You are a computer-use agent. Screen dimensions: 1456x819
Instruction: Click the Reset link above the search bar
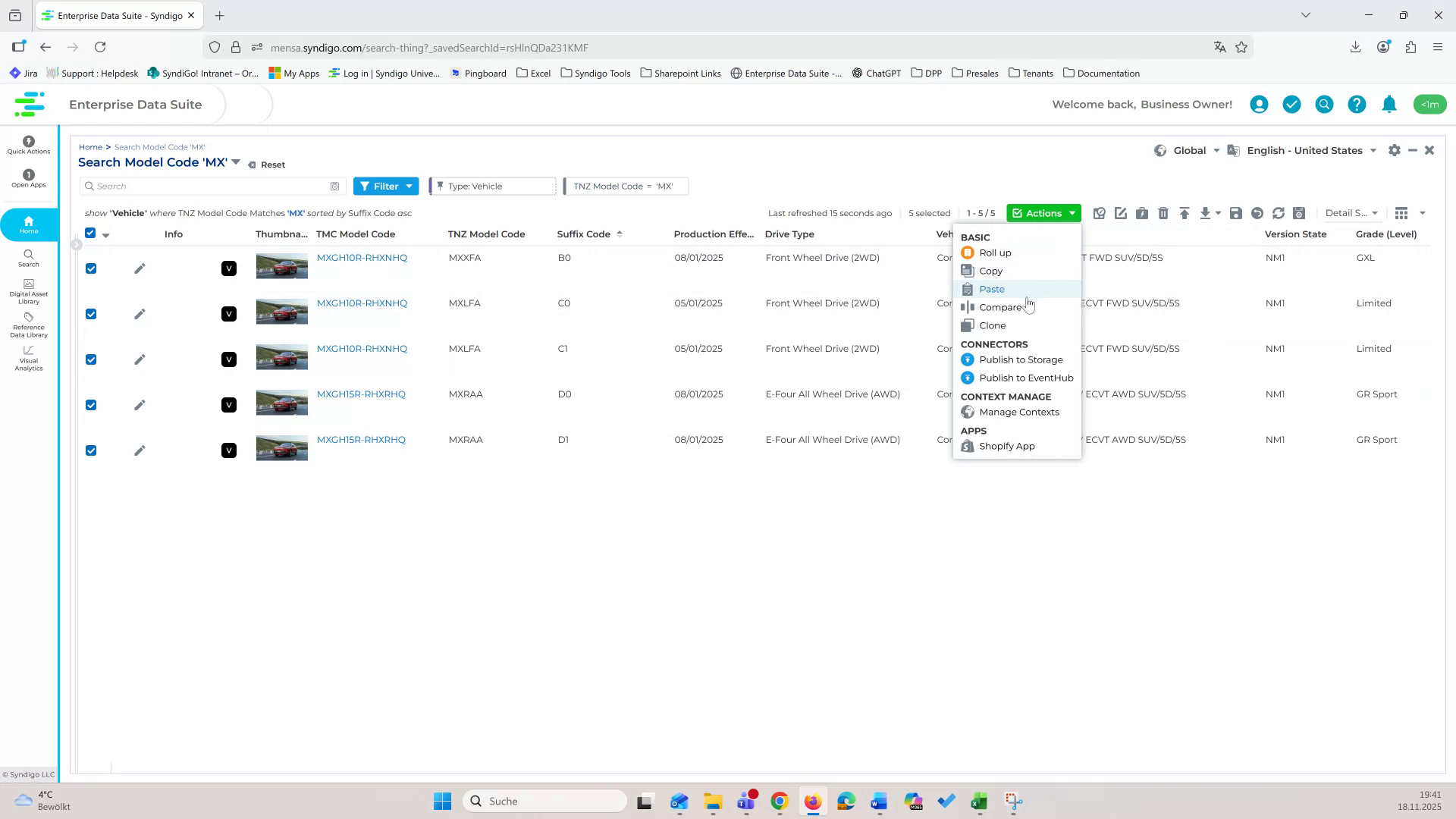(272, 164)
